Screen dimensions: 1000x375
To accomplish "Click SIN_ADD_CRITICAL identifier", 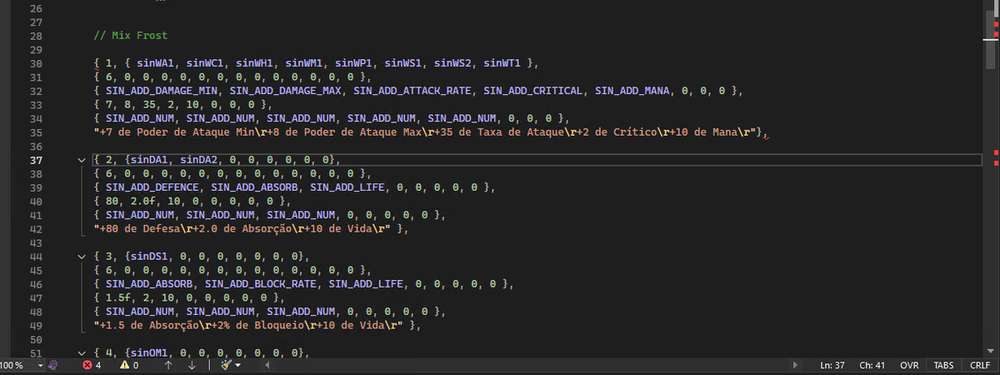I will tap(533, 91).
